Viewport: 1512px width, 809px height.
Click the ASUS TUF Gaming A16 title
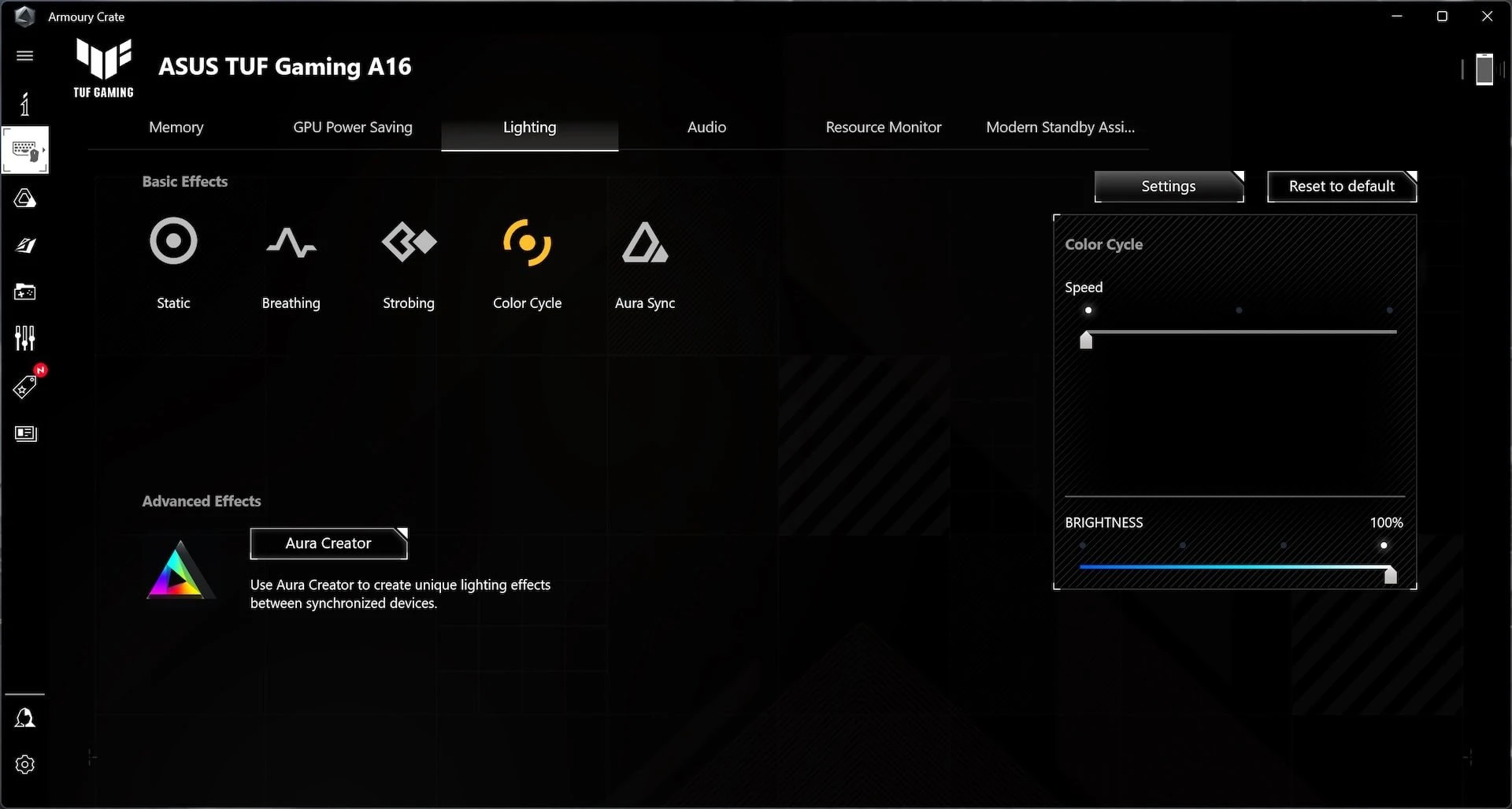[x=285, y=67]
